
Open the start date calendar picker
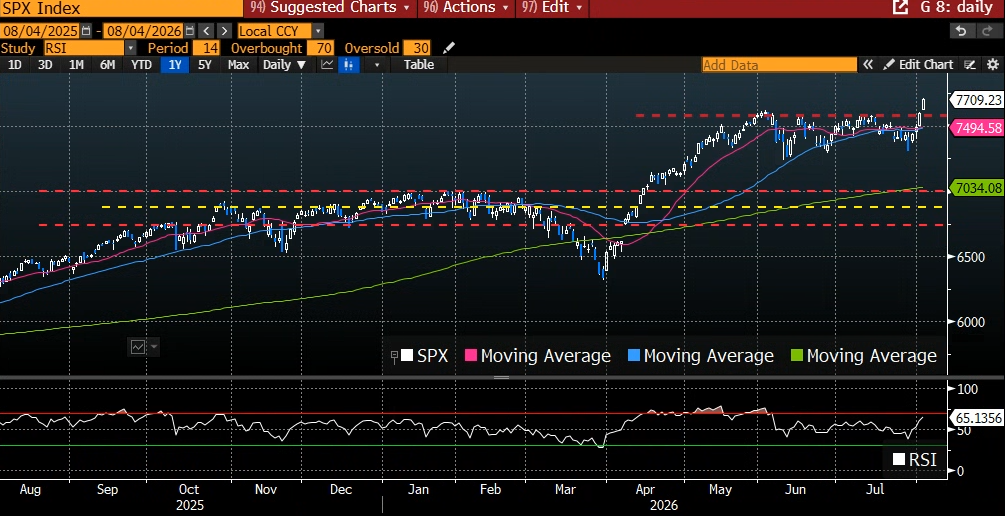tap(86, 31)
